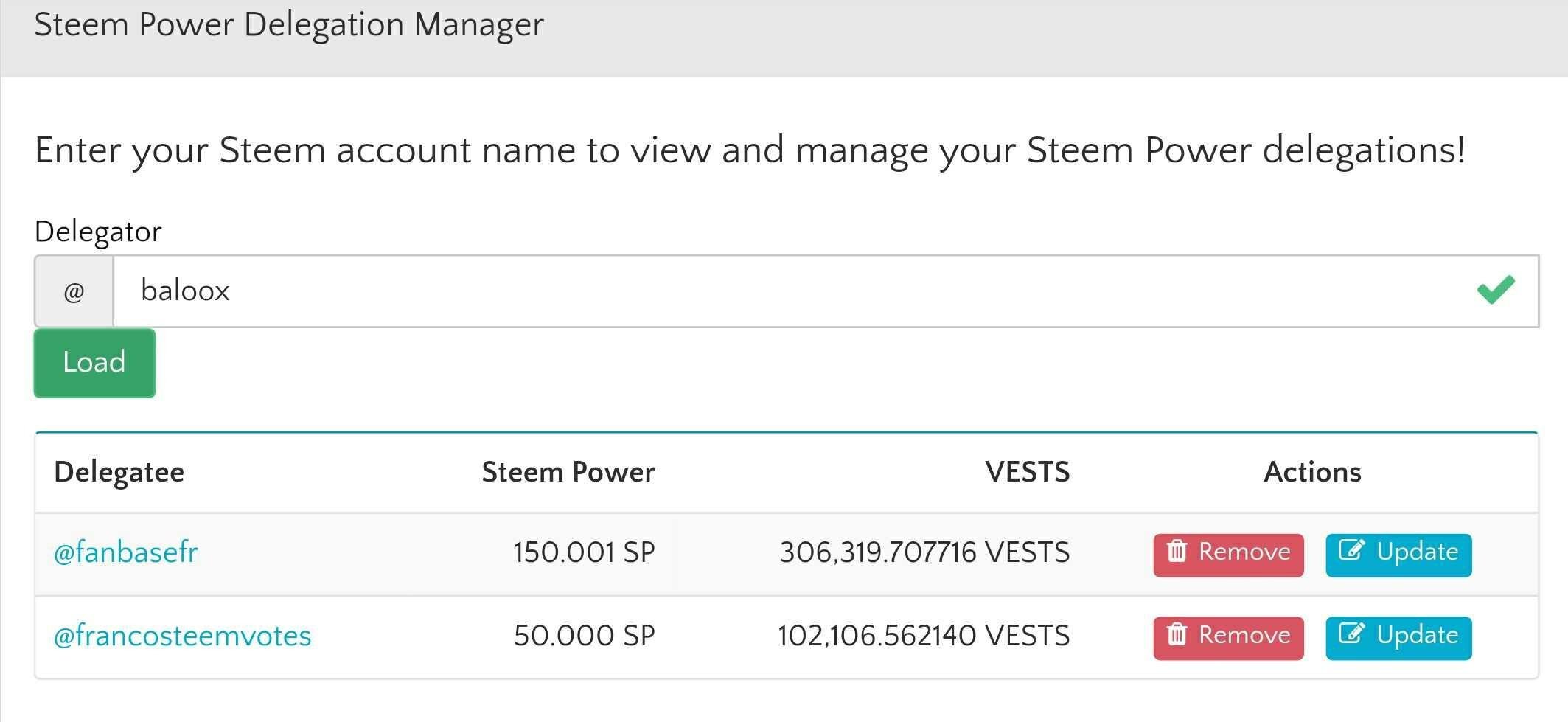Open the @fanbasefr delegatee link
Screen dimensions: 1568x722
[x=126, y=552]
